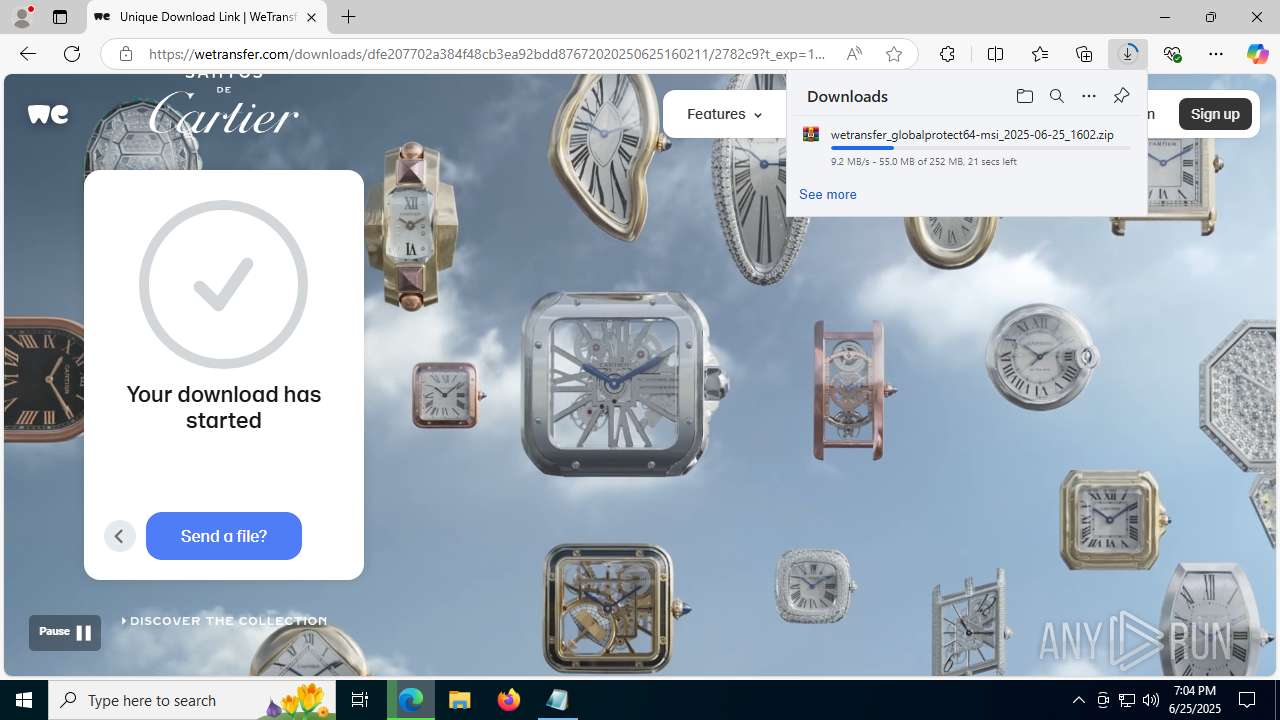
Task: Click the wetransfer_globalprotect64 zip file entry
Action: (x=966, y=146)
